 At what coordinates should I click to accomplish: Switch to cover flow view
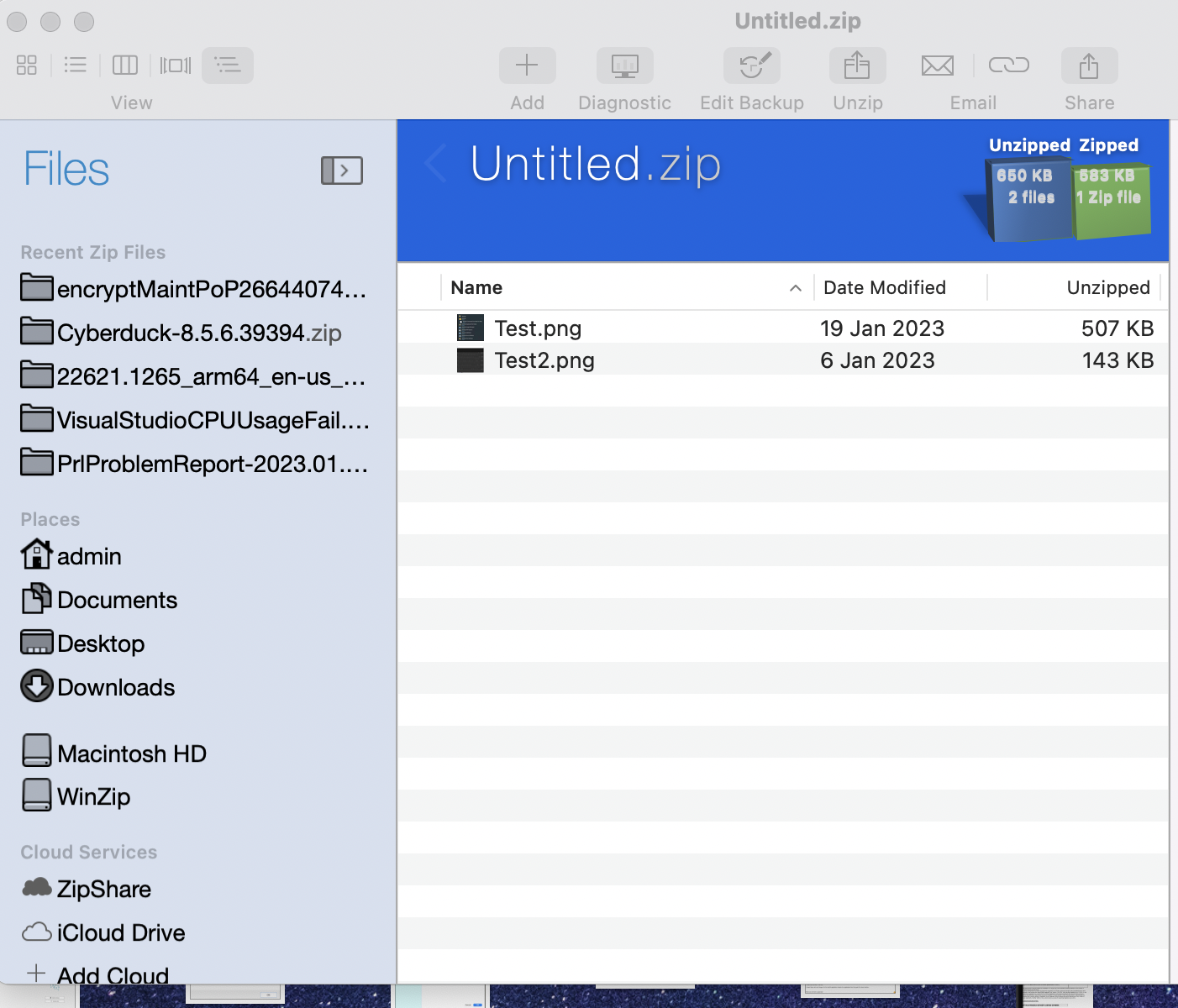click(176, 66)
